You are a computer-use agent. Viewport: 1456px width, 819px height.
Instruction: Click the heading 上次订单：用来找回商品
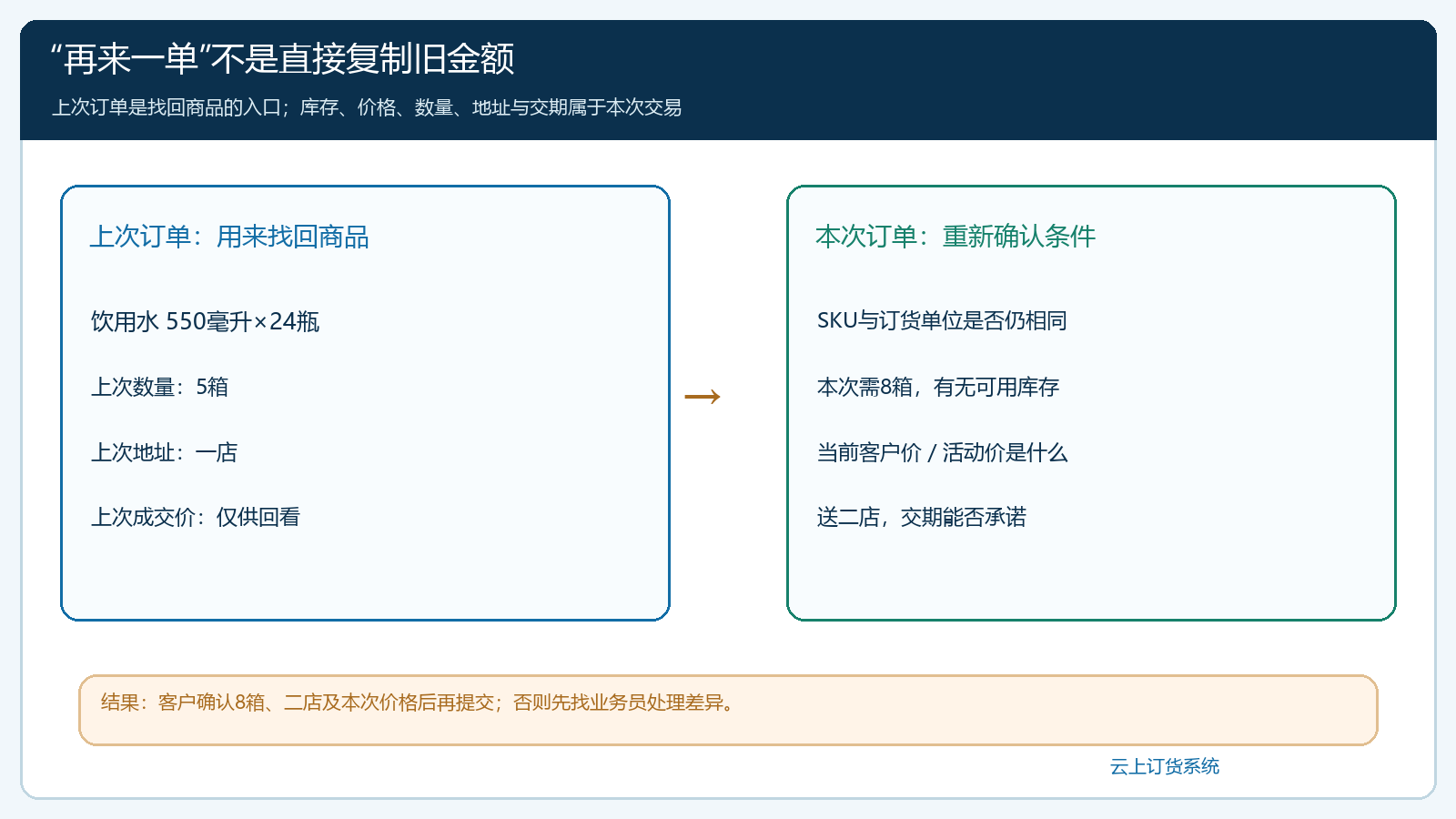[x=229, y=237]
